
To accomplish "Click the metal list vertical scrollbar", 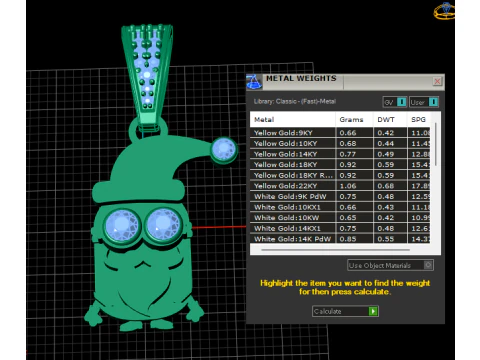I will tap(436, 144).
